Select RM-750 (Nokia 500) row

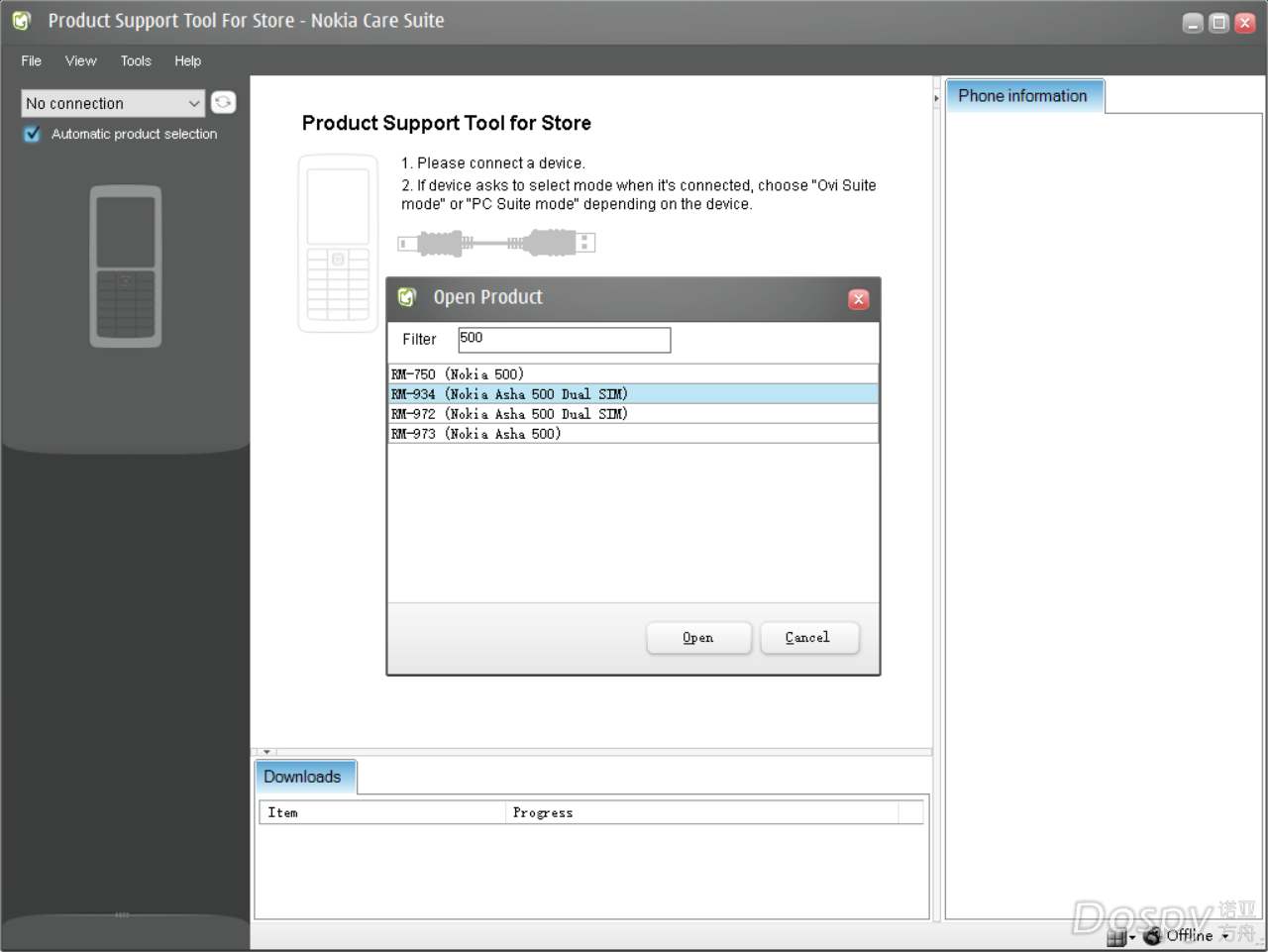(x=633, y=374)
